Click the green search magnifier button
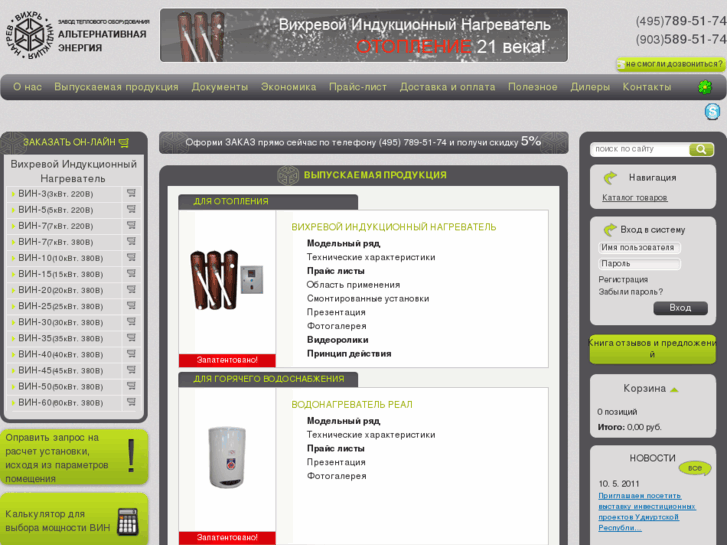 coord(701,149)
